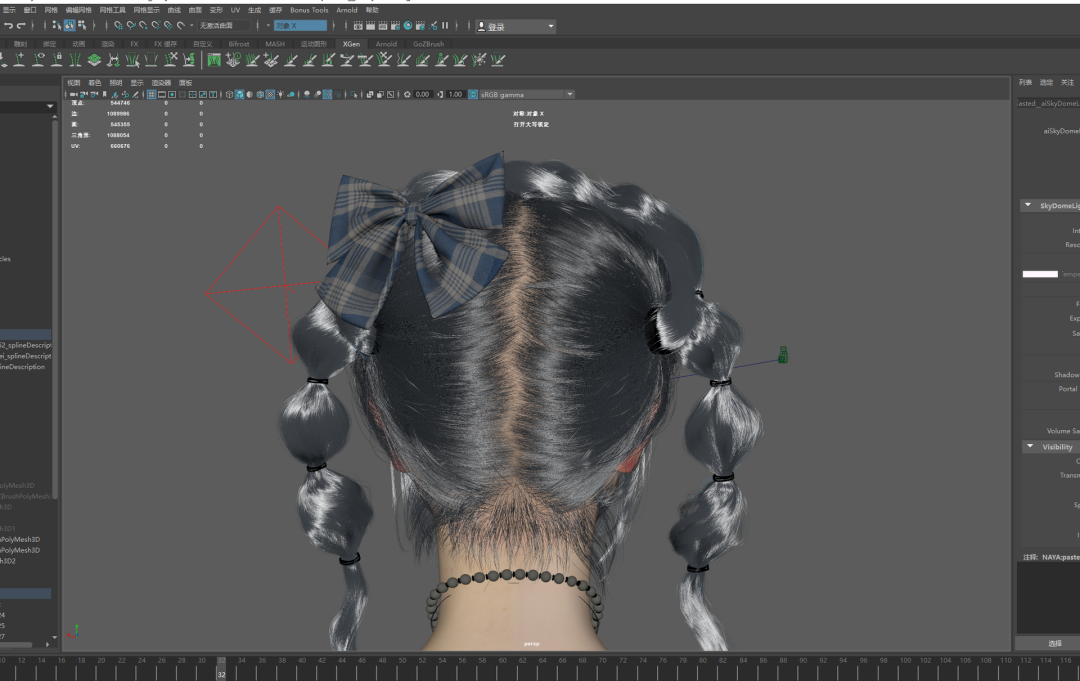Switch to the Bifrost shelf tab
The height and width of the screenshot is (681, 1080).
pyautogui.click(x=239, y=43)
